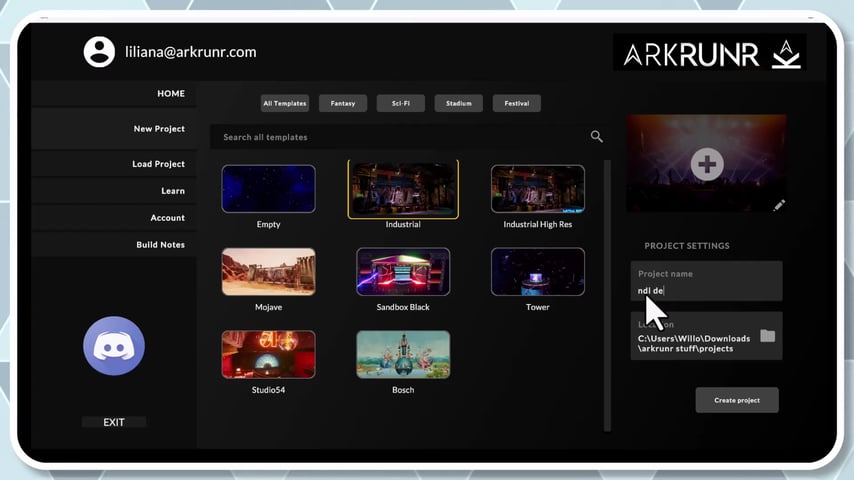Click the search magnifier icon
Screen dimensions: 854x480
click(596, 137)
